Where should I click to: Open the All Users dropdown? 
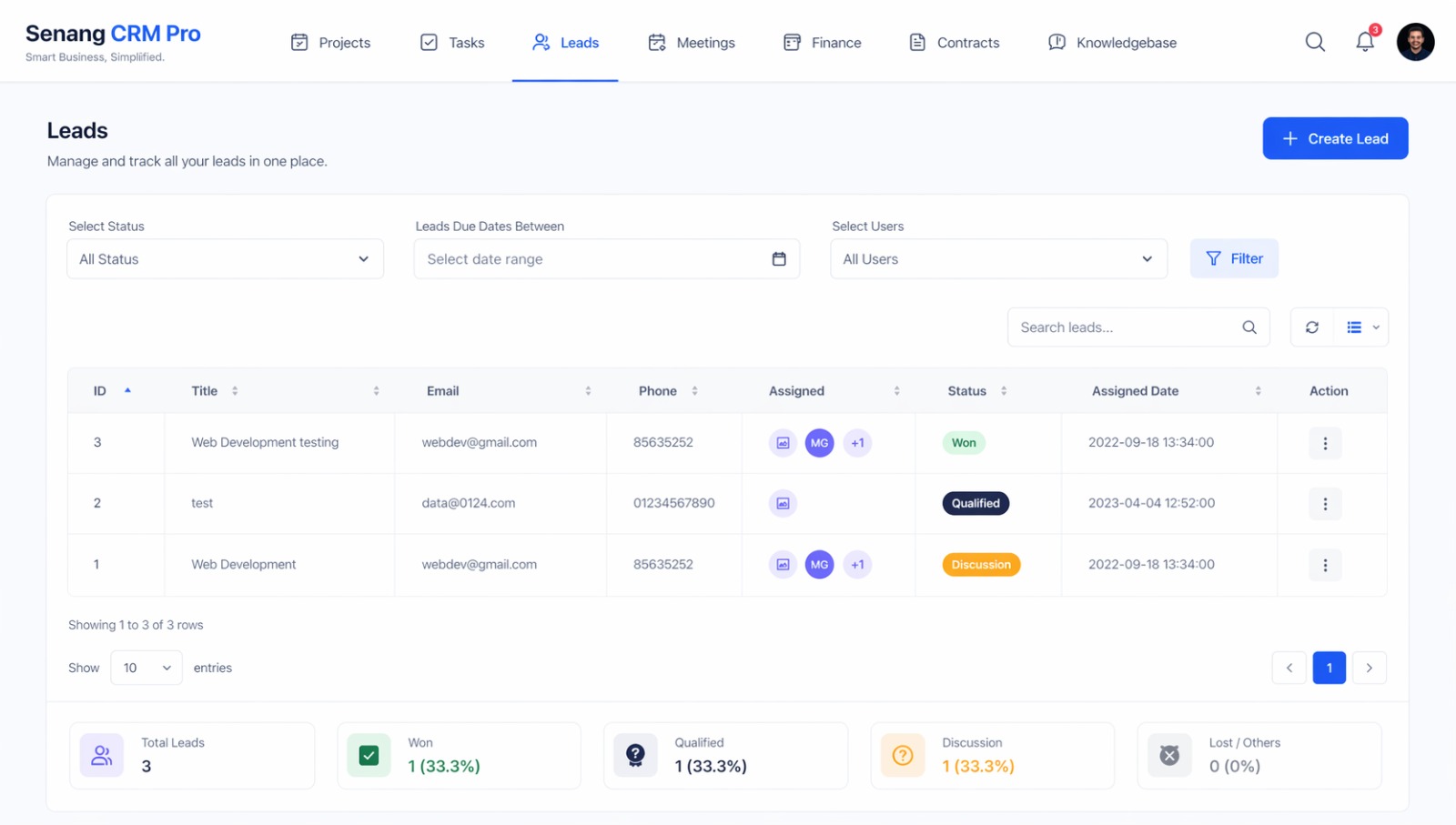pos(998,259)
